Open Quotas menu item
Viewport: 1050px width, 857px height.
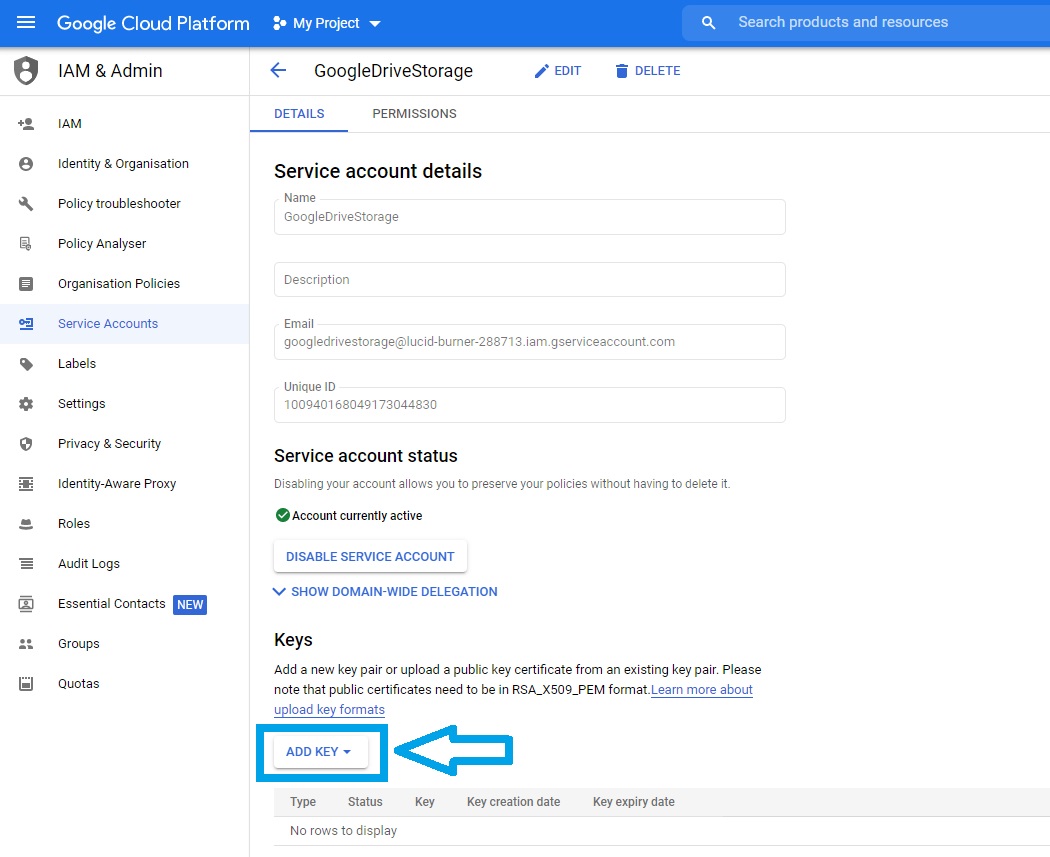(x=125, y=684)
